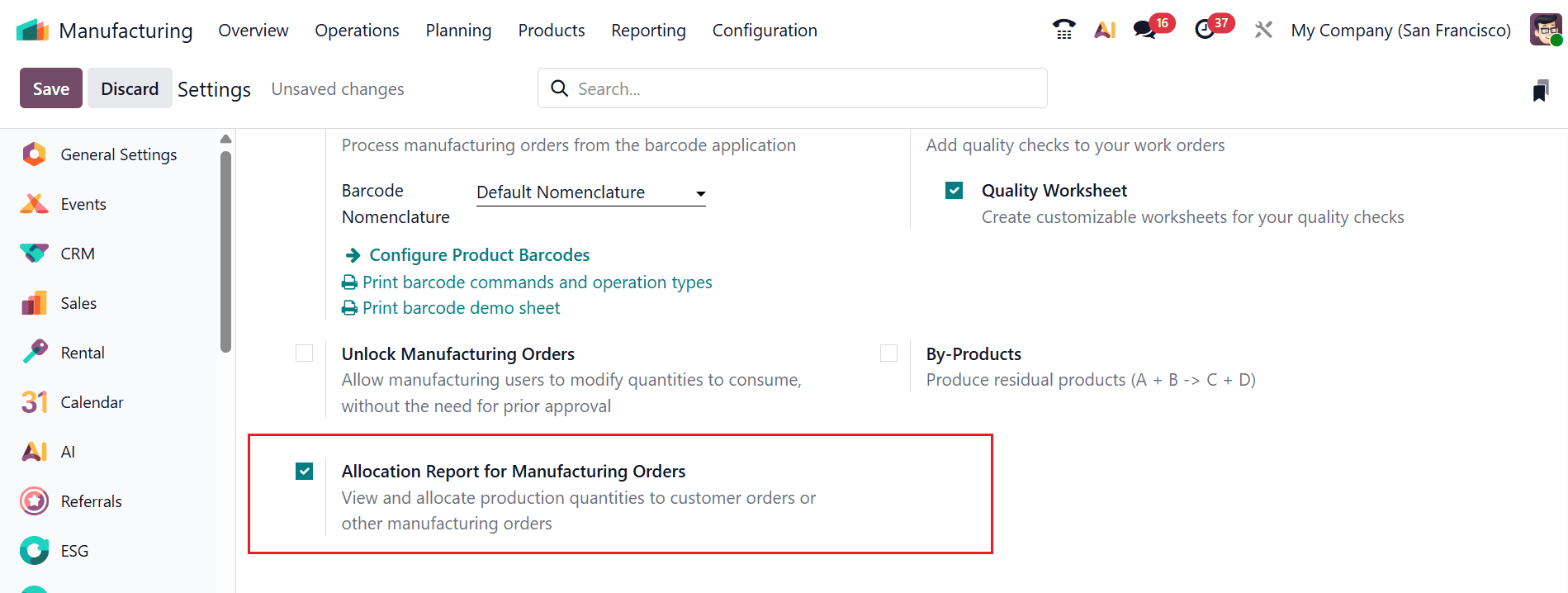Click the Referrals sidebar label

[x=91, y=501]
